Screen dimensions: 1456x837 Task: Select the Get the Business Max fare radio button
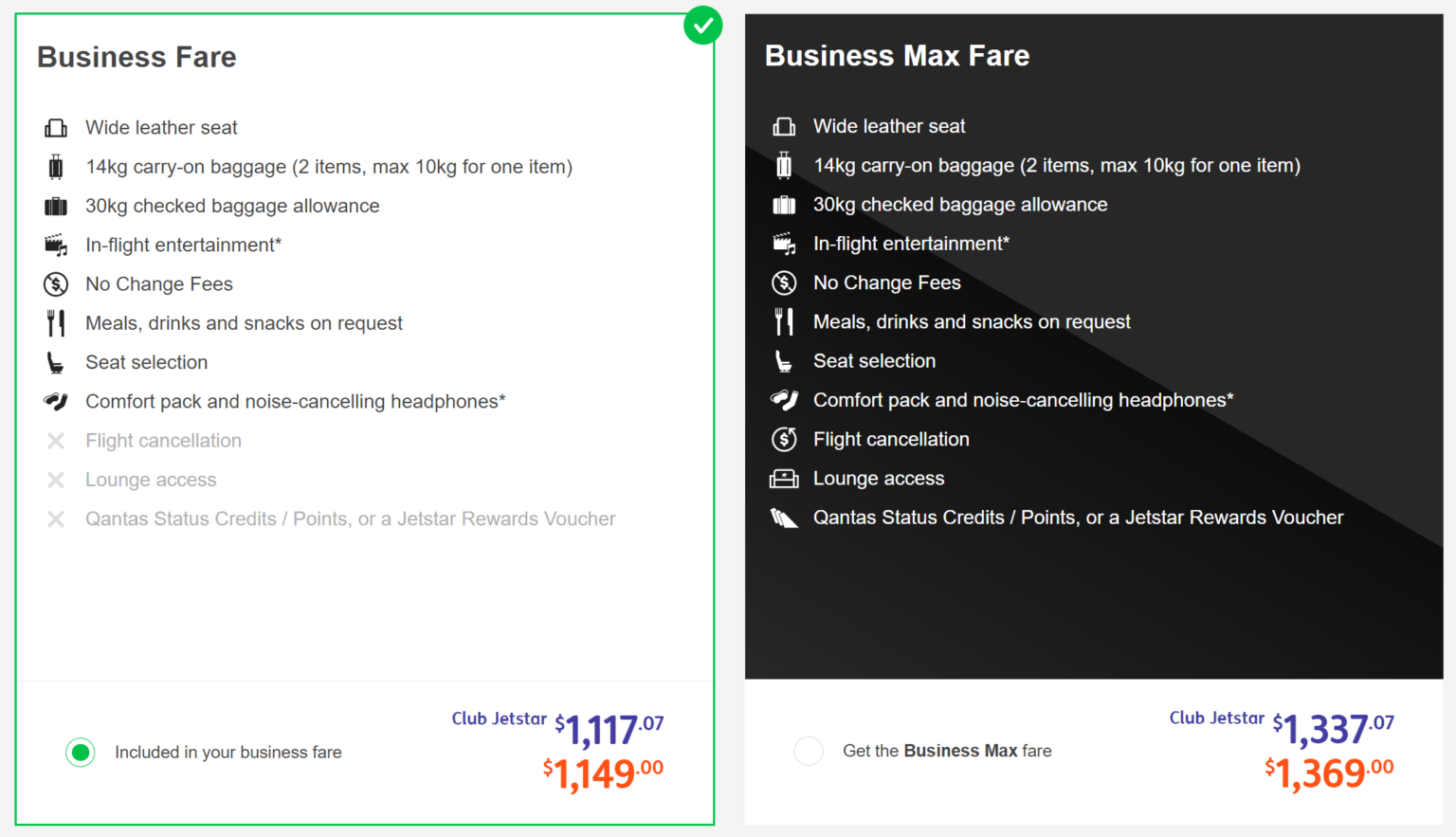808,751
